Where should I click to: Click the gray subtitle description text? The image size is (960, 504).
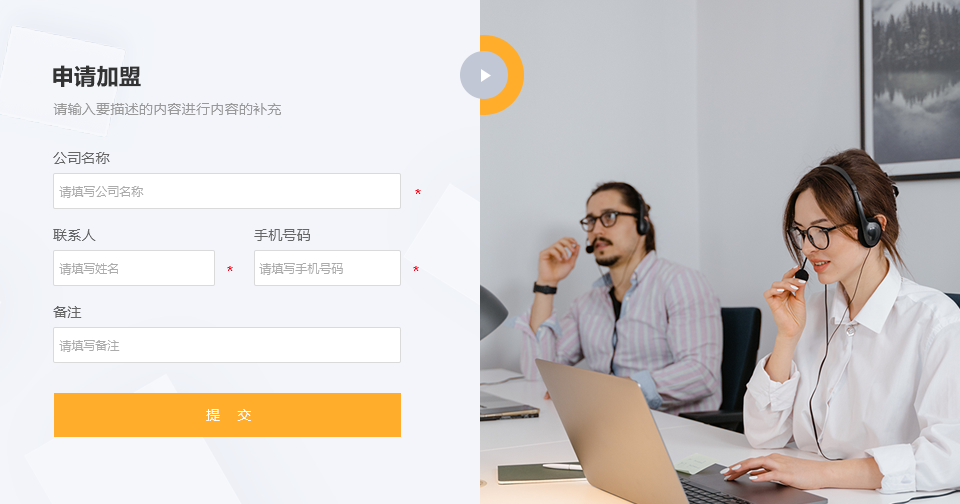167,110
